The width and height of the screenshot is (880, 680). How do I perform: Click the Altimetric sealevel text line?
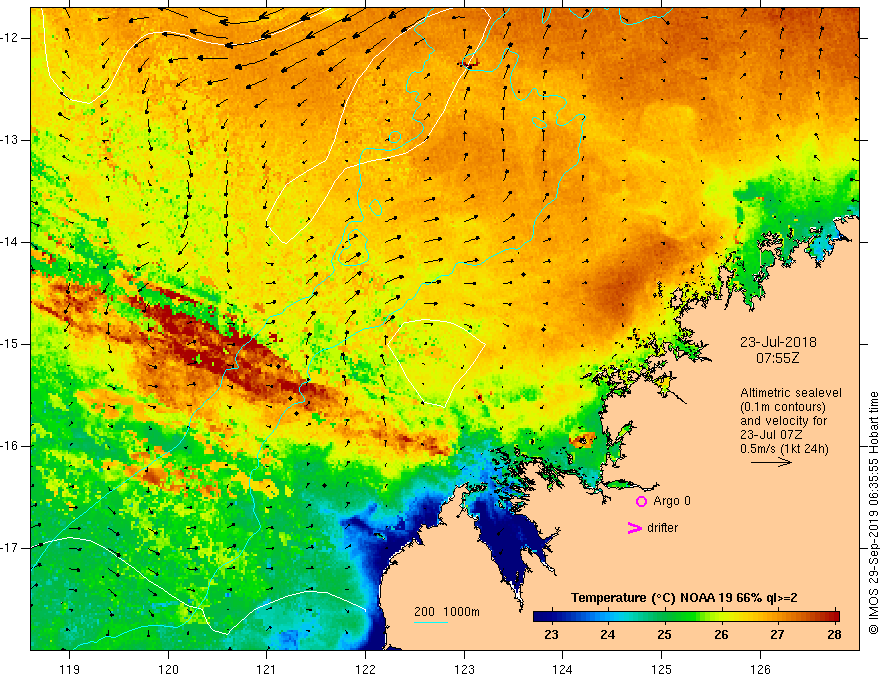tap(791, 393)
